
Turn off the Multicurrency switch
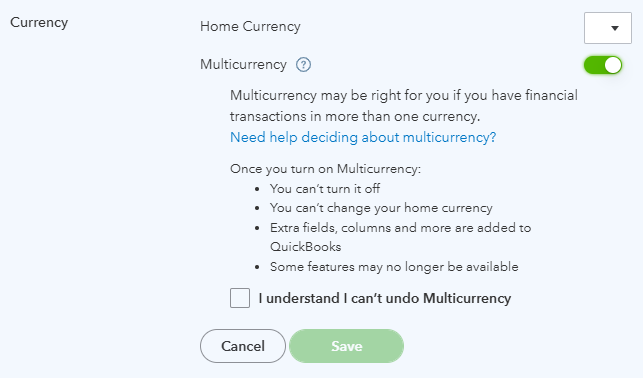(603, 65)
